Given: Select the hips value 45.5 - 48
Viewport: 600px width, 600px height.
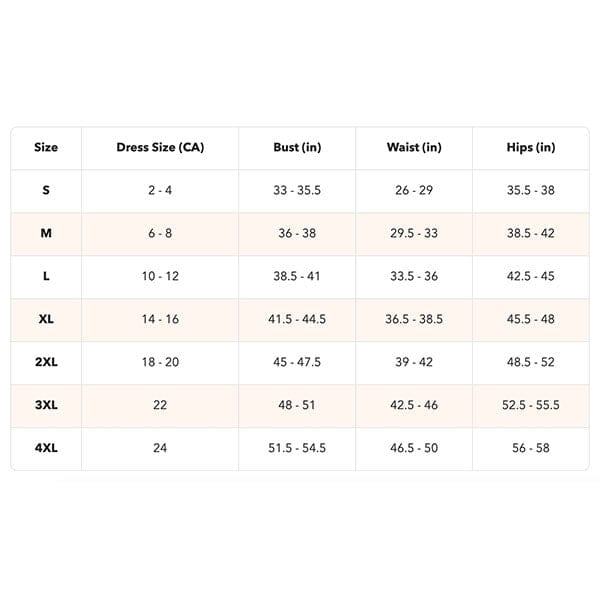Looking at the screenshot, I should click(531, 319).
